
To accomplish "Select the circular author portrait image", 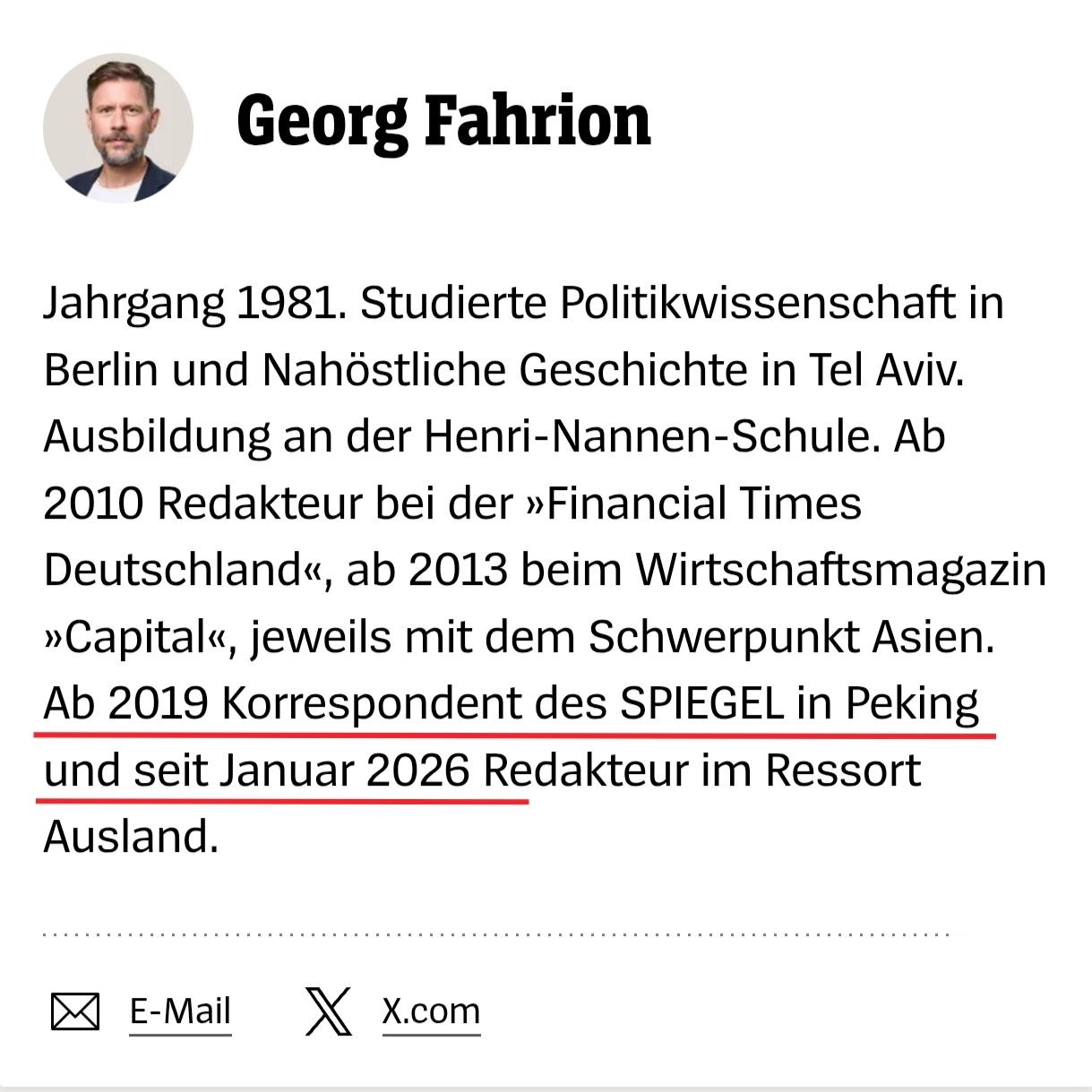I will coord(118,127).
